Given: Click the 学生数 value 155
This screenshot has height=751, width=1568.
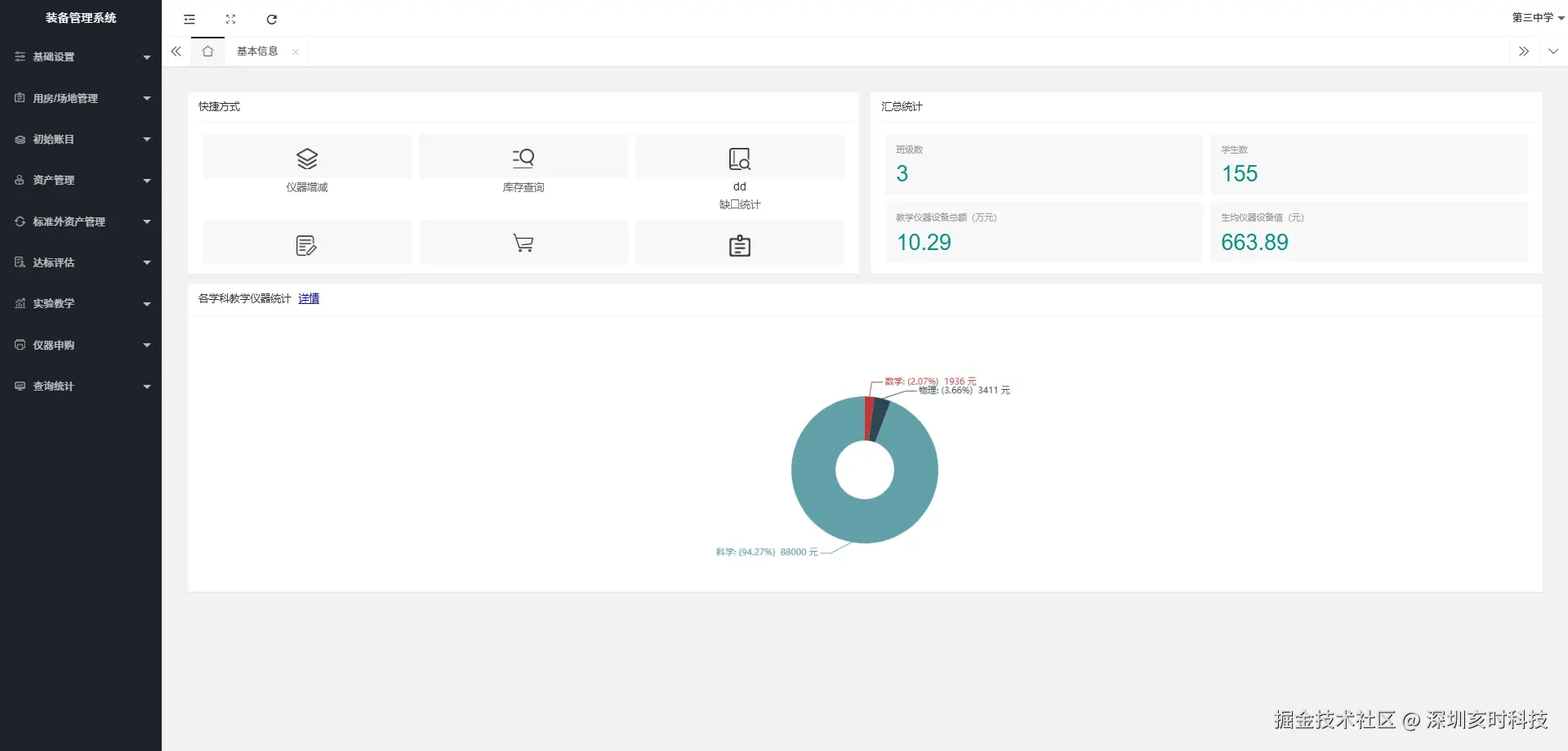Looking at the screenshot, I should click(1240, 174).
